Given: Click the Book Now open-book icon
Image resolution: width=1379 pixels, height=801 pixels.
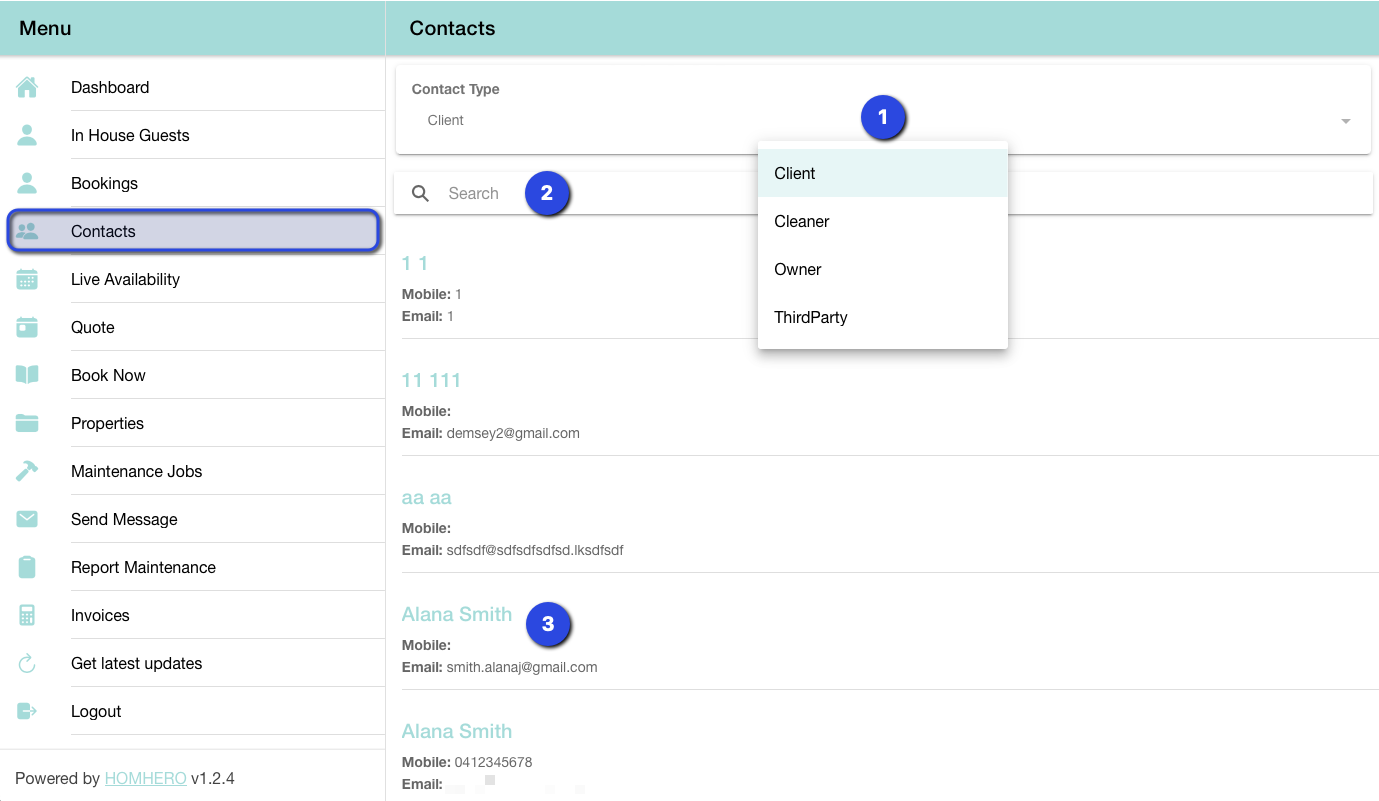Looking at the screenshot, I should point(27,375).
